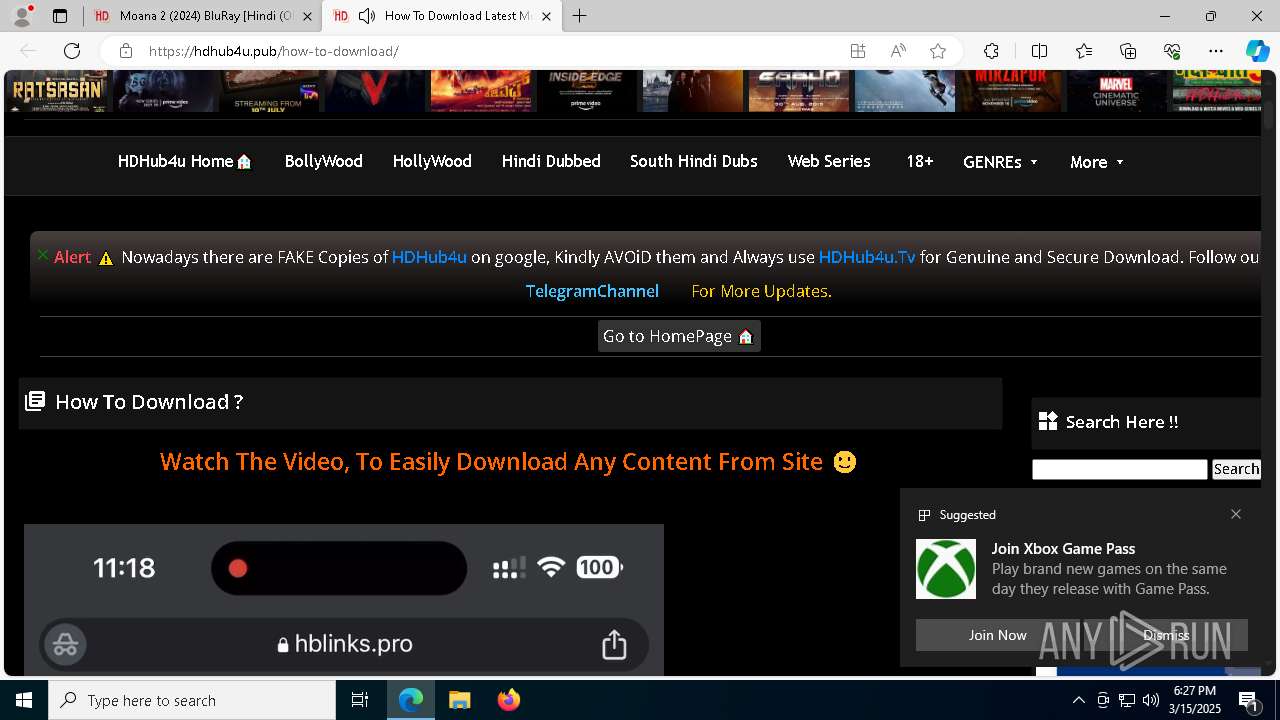Open the Collections icon
1280x720 pixels.
pyautogui.click(x=1128, y=51)
